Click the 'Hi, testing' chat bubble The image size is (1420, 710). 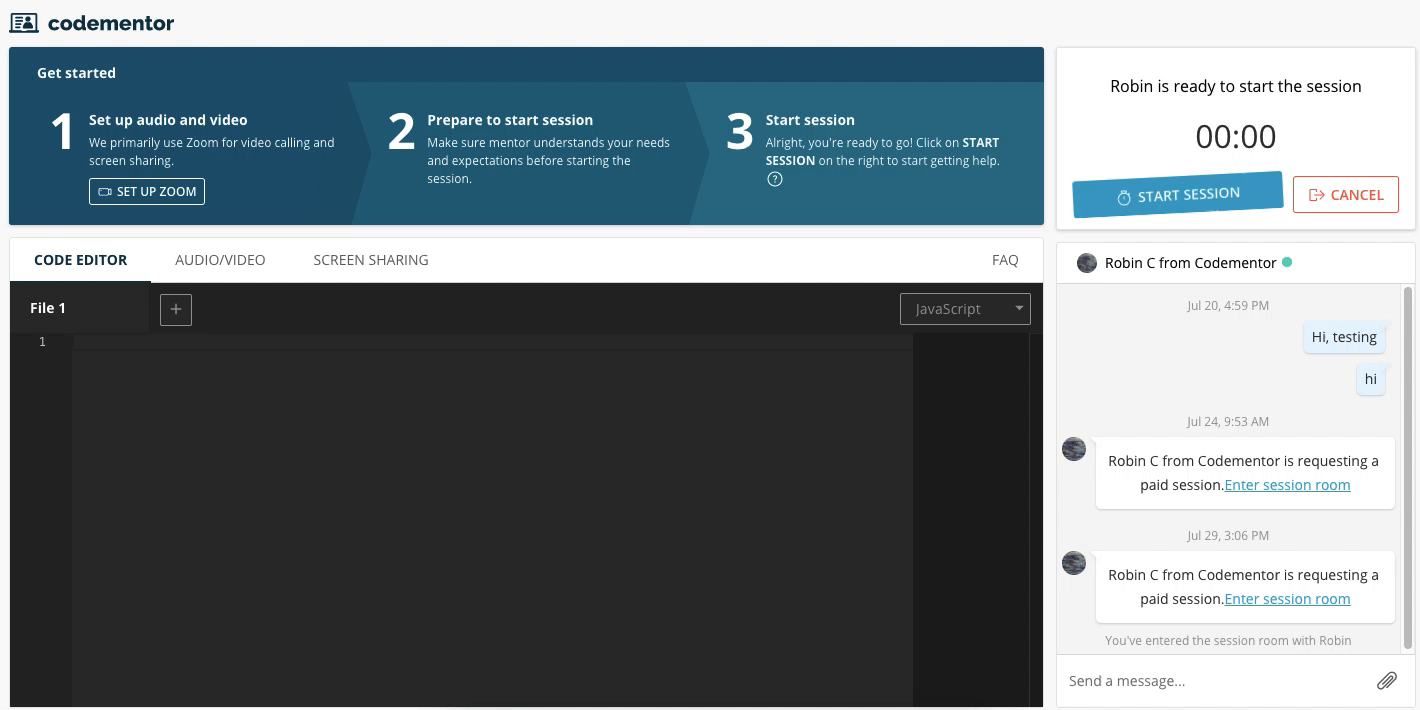(x=1344, y=337)
